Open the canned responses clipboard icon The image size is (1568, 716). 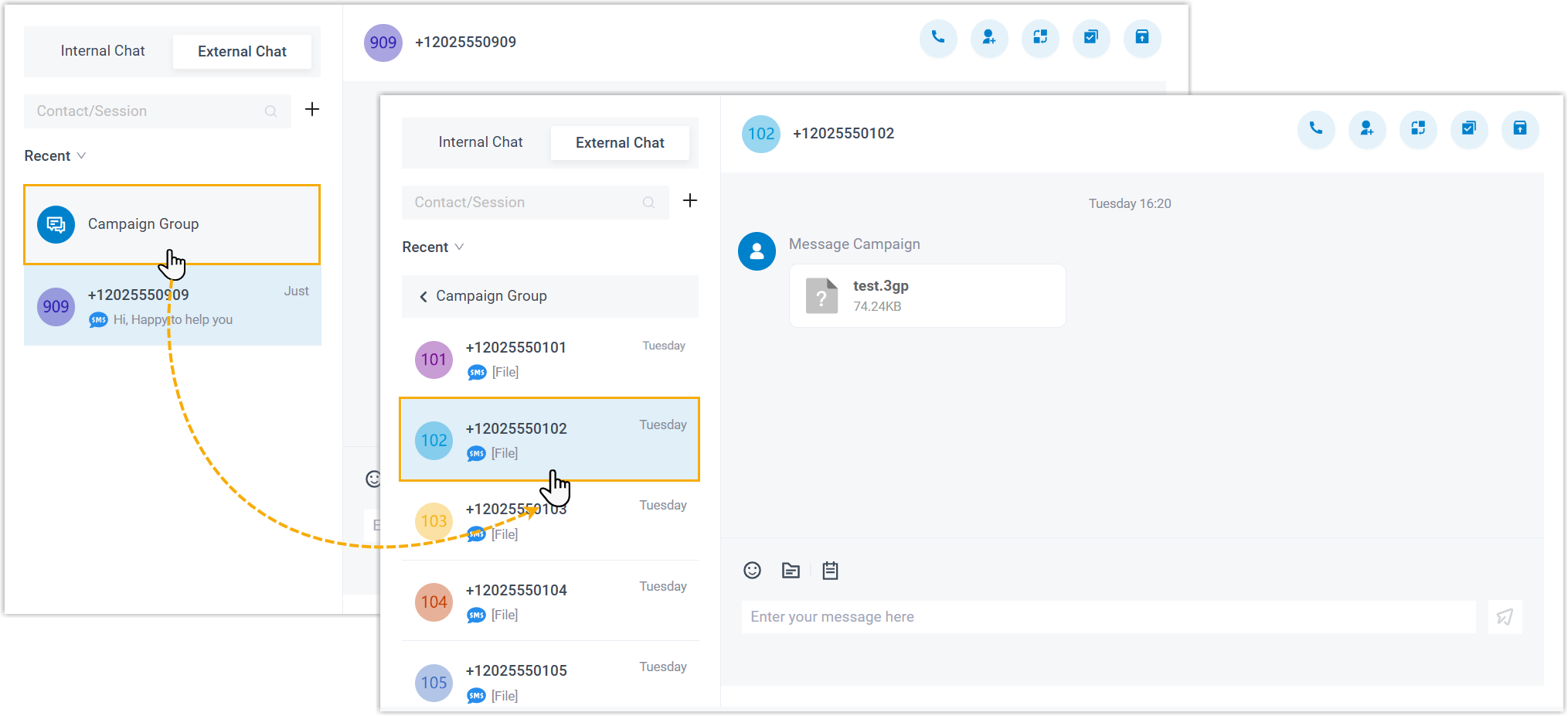point(830,570)
